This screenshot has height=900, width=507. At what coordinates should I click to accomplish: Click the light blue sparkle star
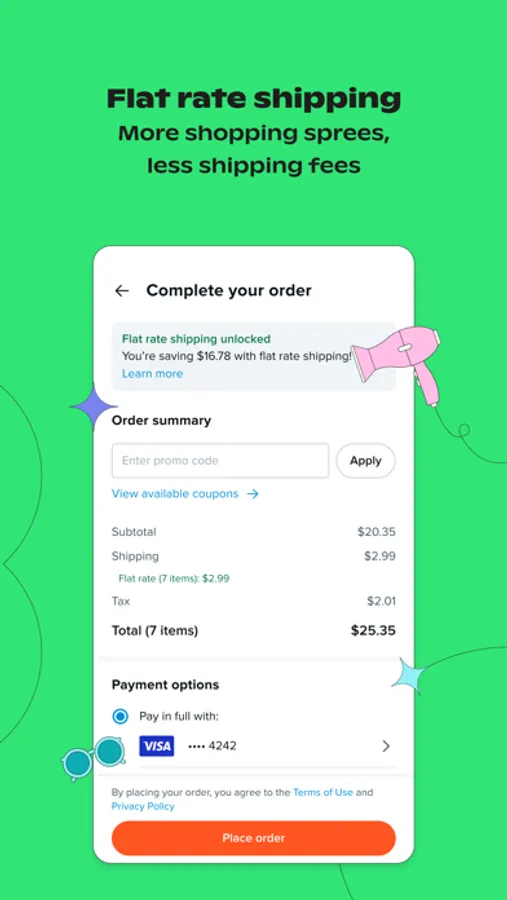click(412, 676)
